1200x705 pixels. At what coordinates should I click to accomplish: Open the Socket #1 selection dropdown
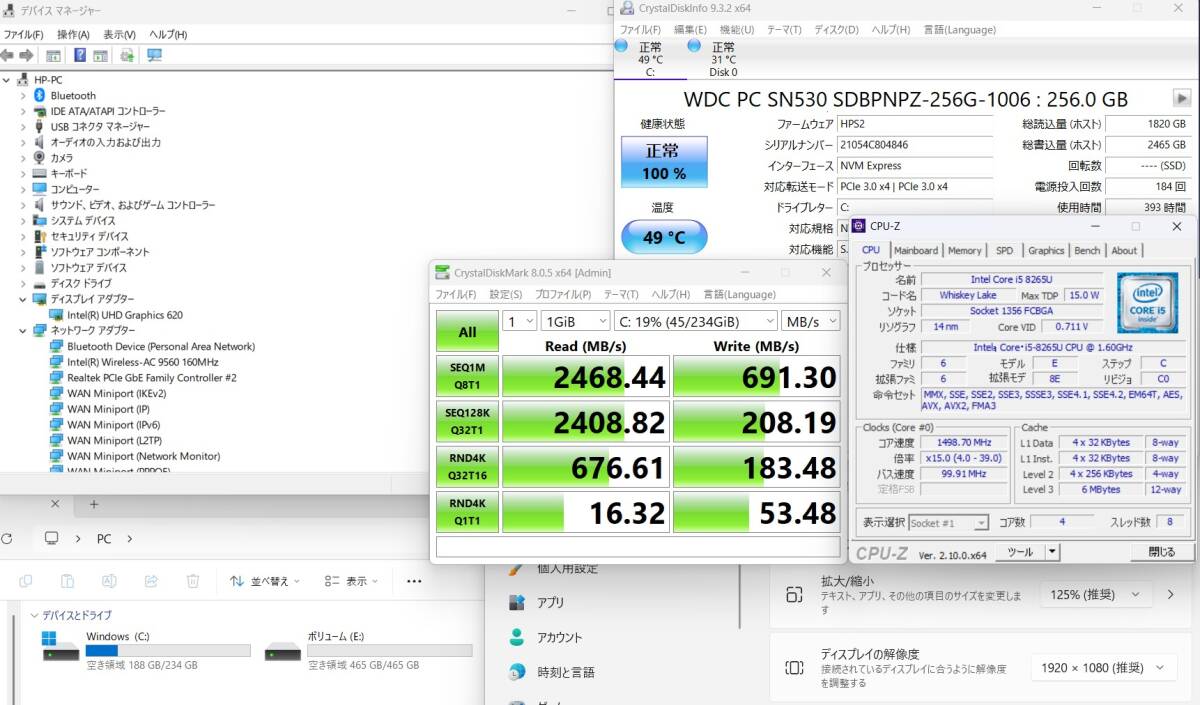click(948, 522)
